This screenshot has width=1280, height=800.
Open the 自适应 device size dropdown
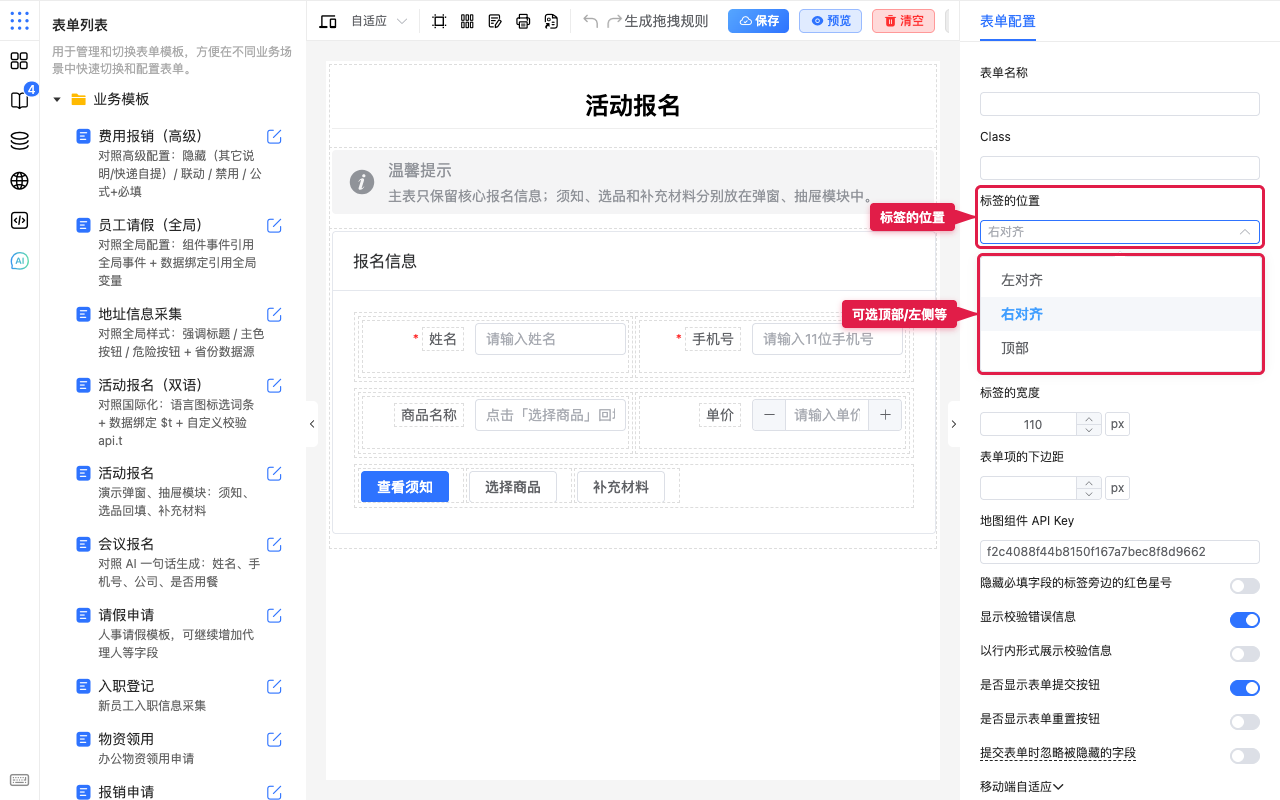pos(379,21)
